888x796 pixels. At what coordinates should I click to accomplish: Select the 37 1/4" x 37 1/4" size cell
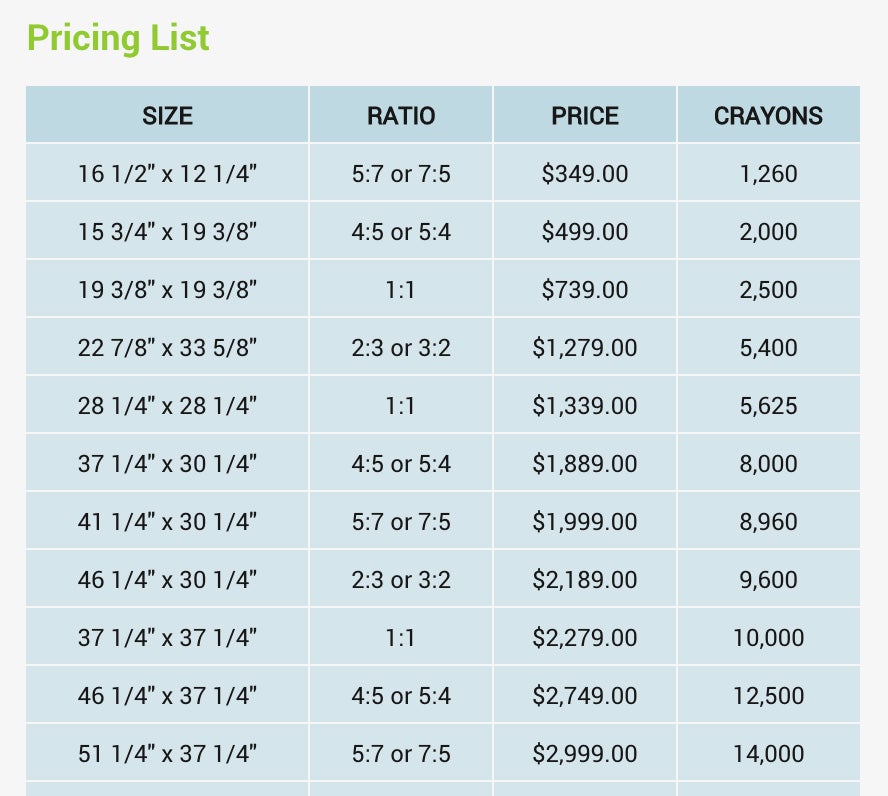[167, 638]
